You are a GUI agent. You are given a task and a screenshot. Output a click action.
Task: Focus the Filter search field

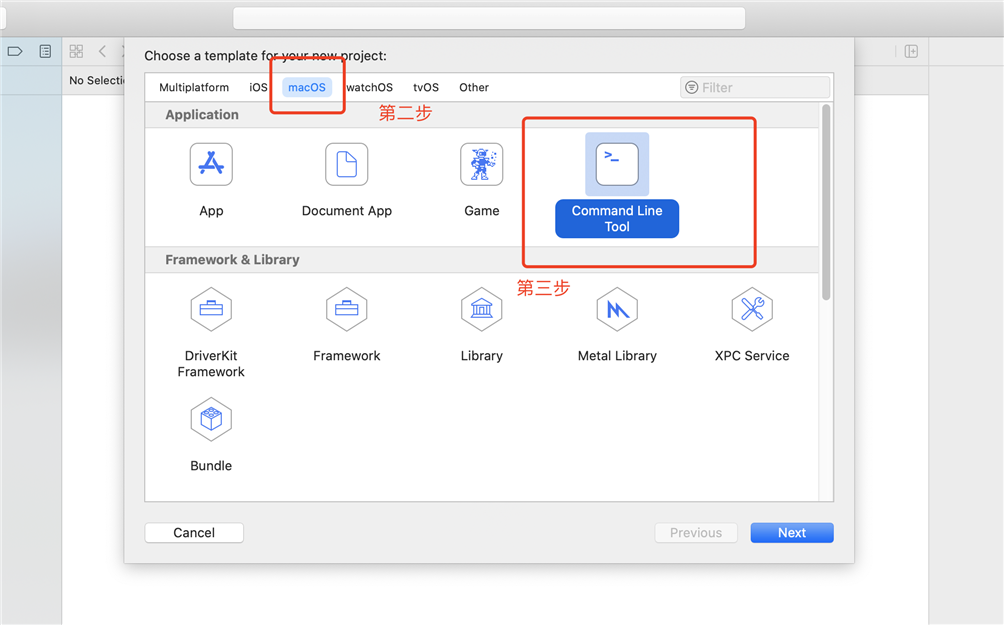tap(755, 88)
